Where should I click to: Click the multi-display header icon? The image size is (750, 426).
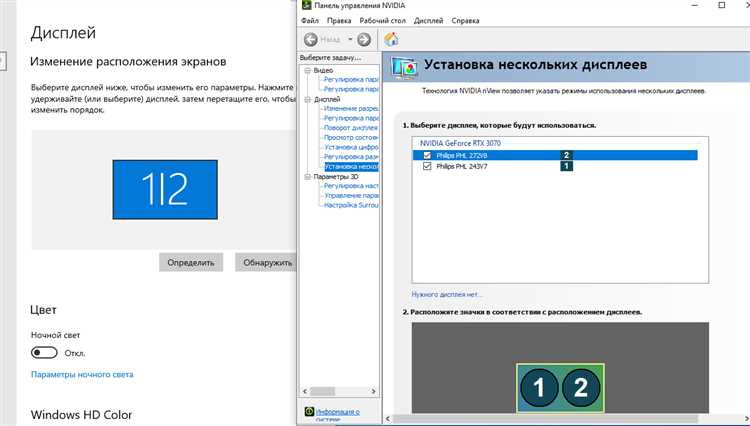405,67
